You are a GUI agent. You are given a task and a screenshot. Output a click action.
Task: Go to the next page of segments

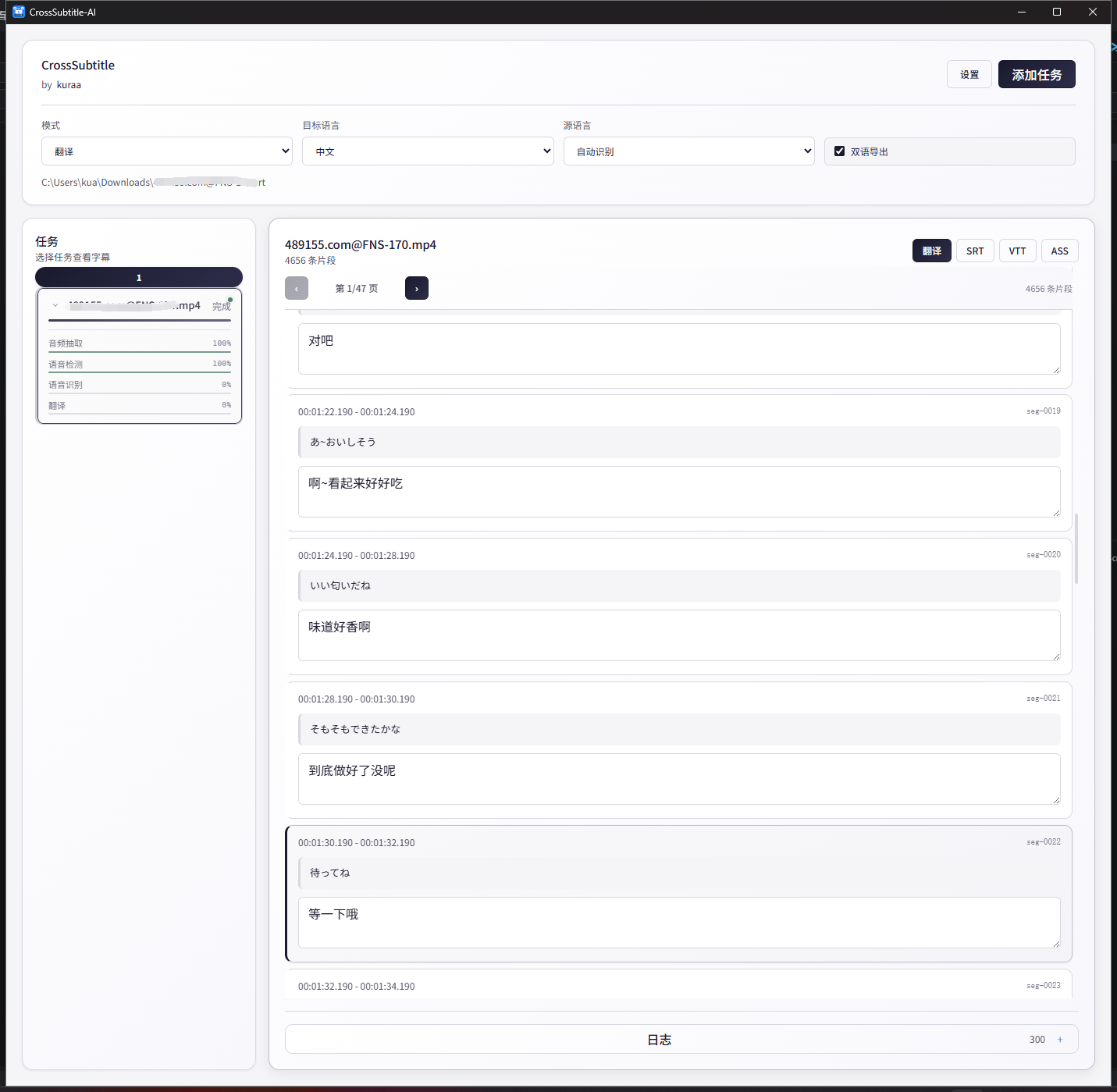coord(417,288)
